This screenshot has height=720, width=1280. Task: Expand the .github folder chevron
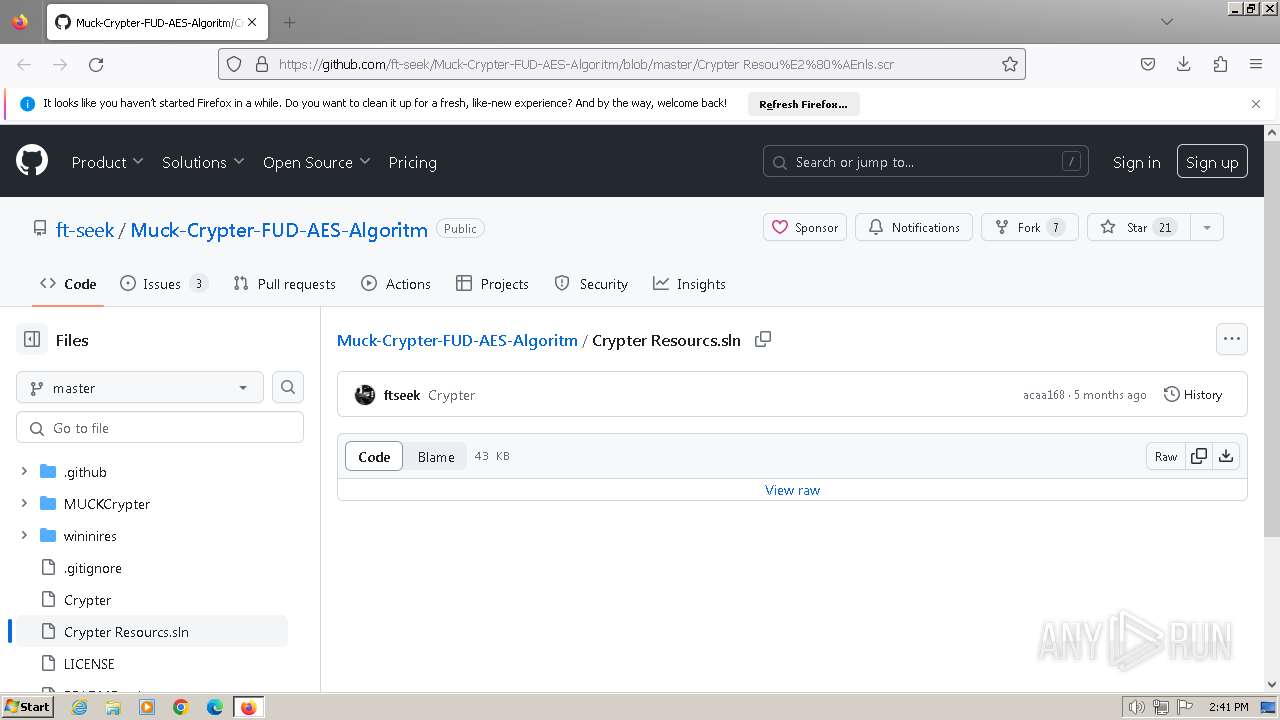point(24,472)
